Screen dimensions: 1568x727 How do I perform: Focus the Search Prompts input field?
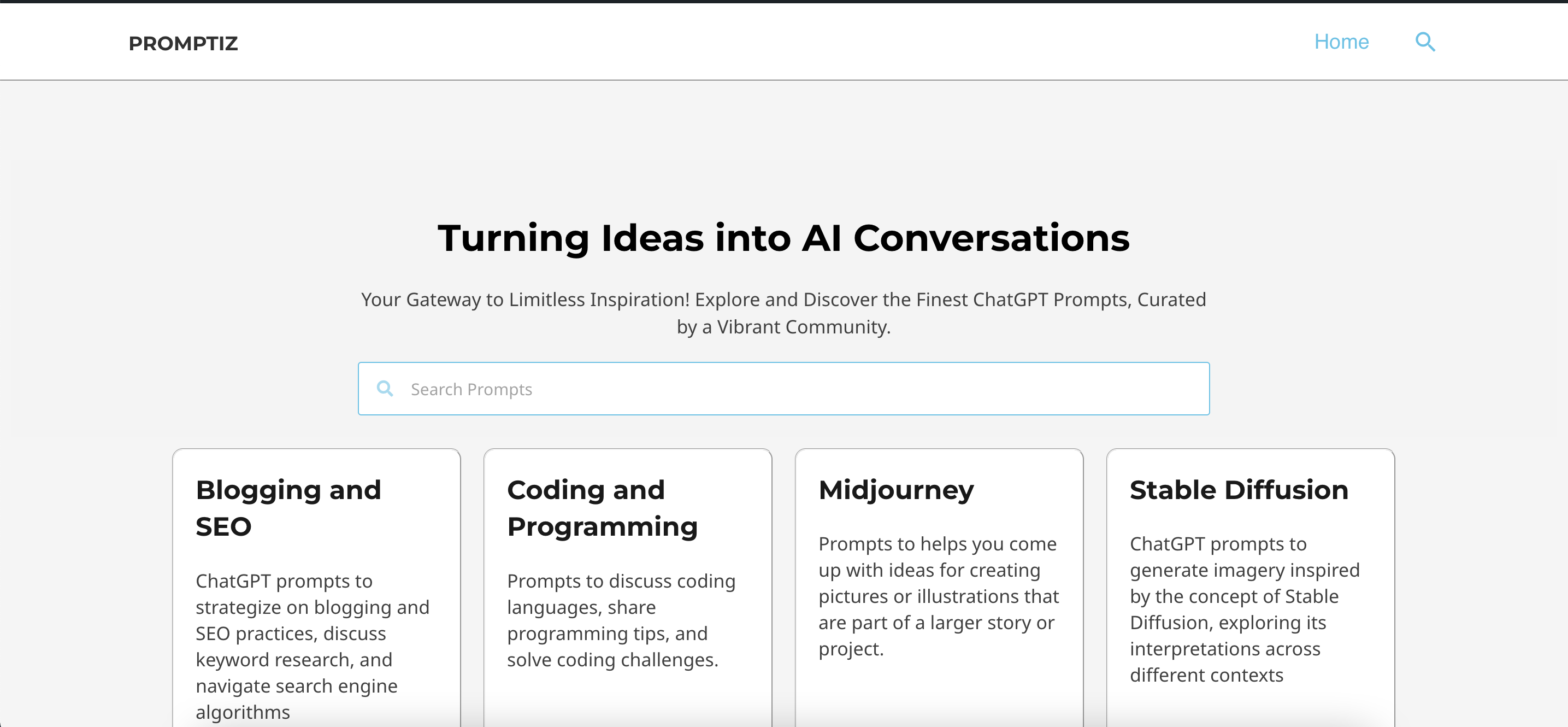pyautogui.click(x=791, y=389)
